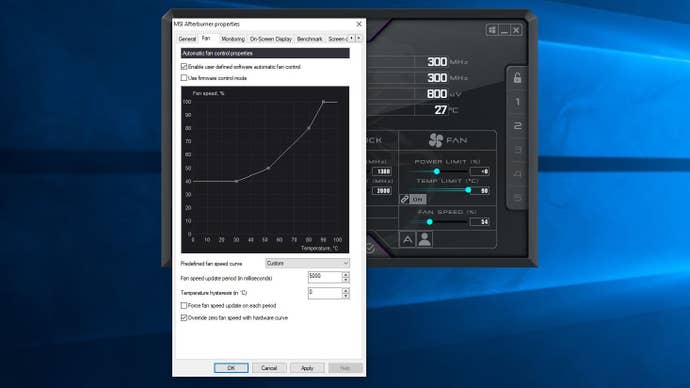Click the Windows startup icon in Afterburner
The image size is (690, 388).
pyautogui.click(x=492, y=30)
